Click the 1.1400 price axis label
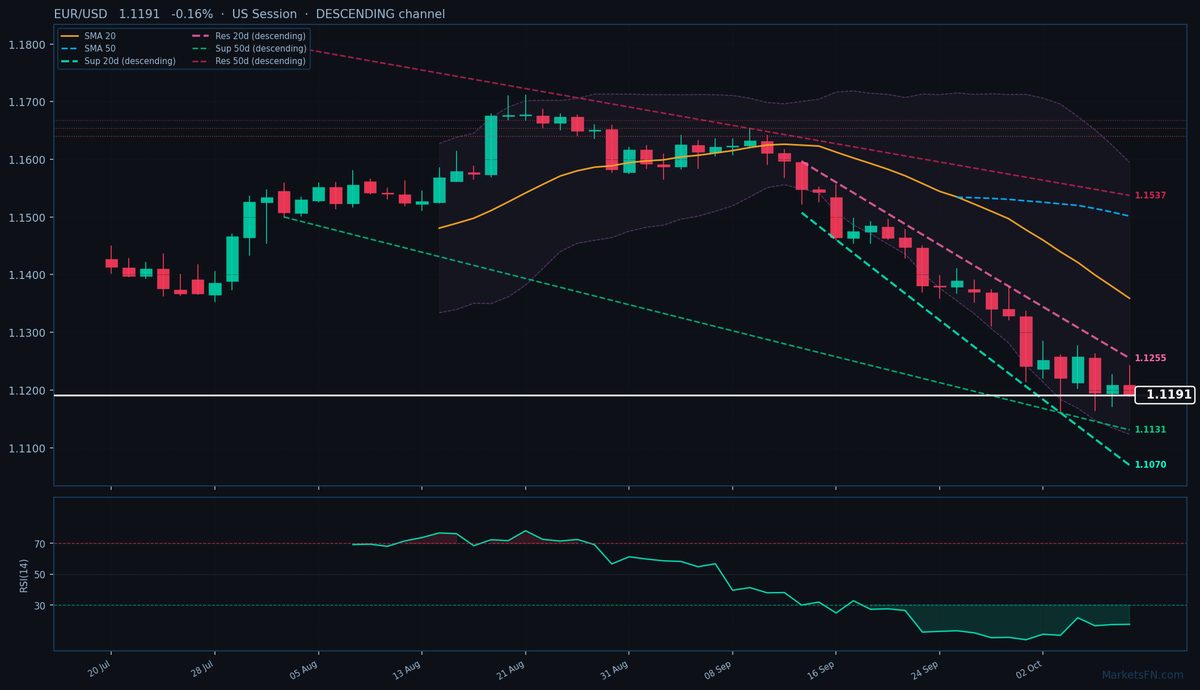 26,275
